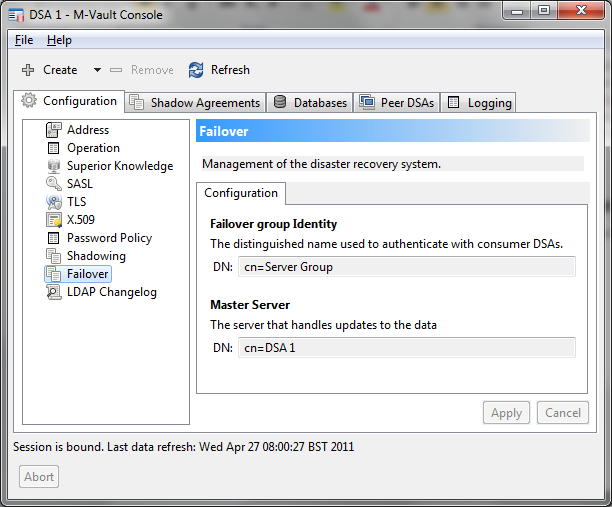
Task: Open the Peer DSAs tab
Action: point(397,102)
